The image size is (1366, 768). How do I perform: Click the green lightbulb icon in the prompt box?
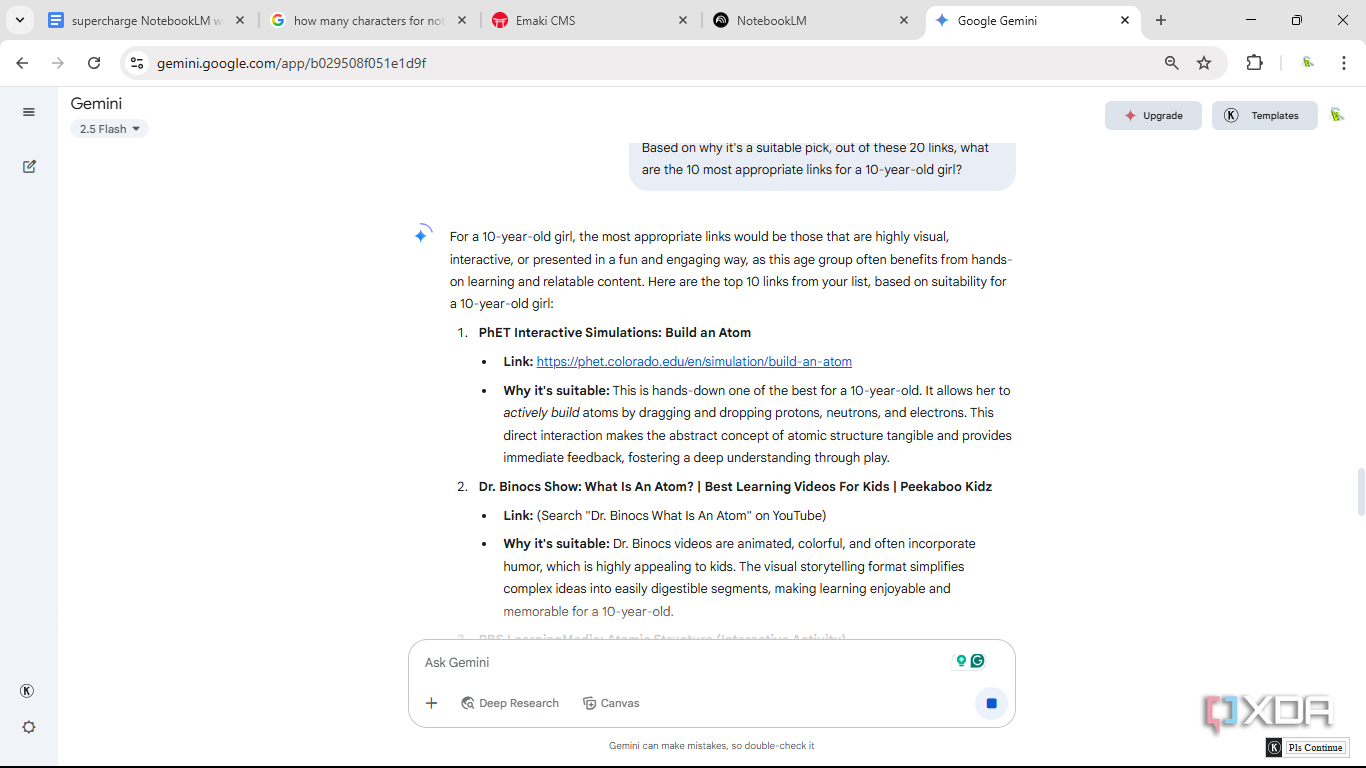961,661
